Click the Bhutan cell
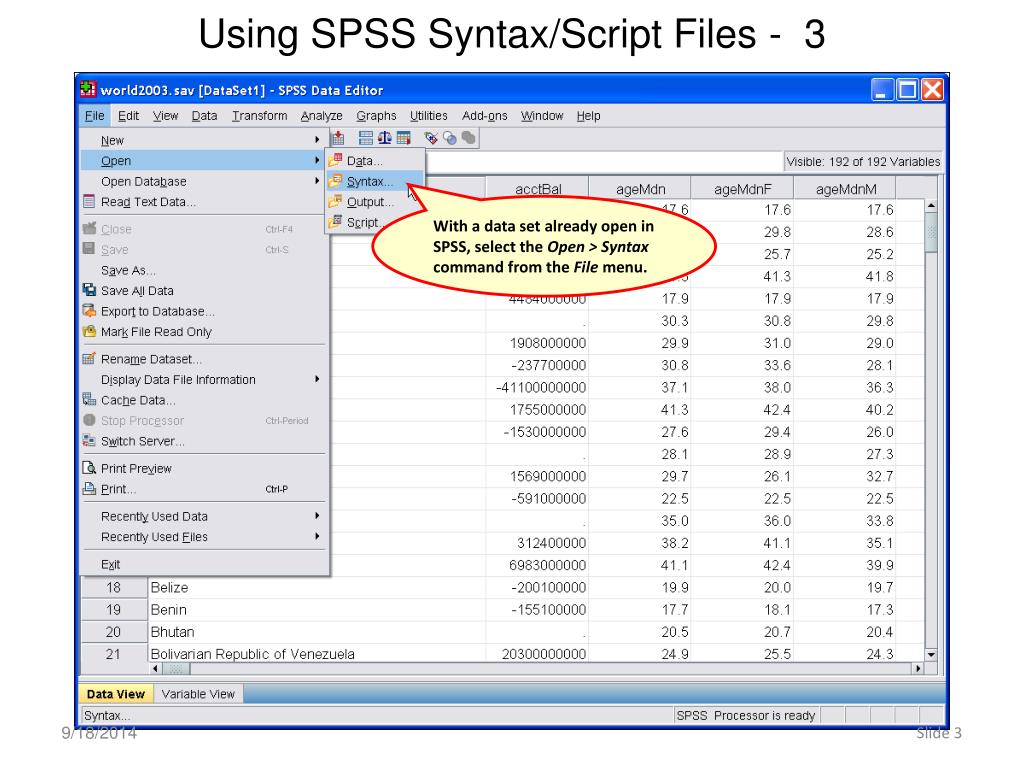Screen dimensions: 1024x768 [x=317, y=632]
